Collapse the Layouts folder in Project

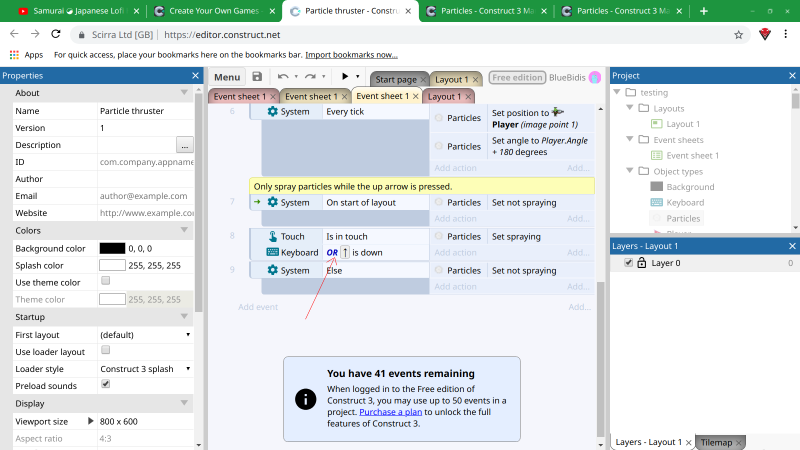[630, 108]
